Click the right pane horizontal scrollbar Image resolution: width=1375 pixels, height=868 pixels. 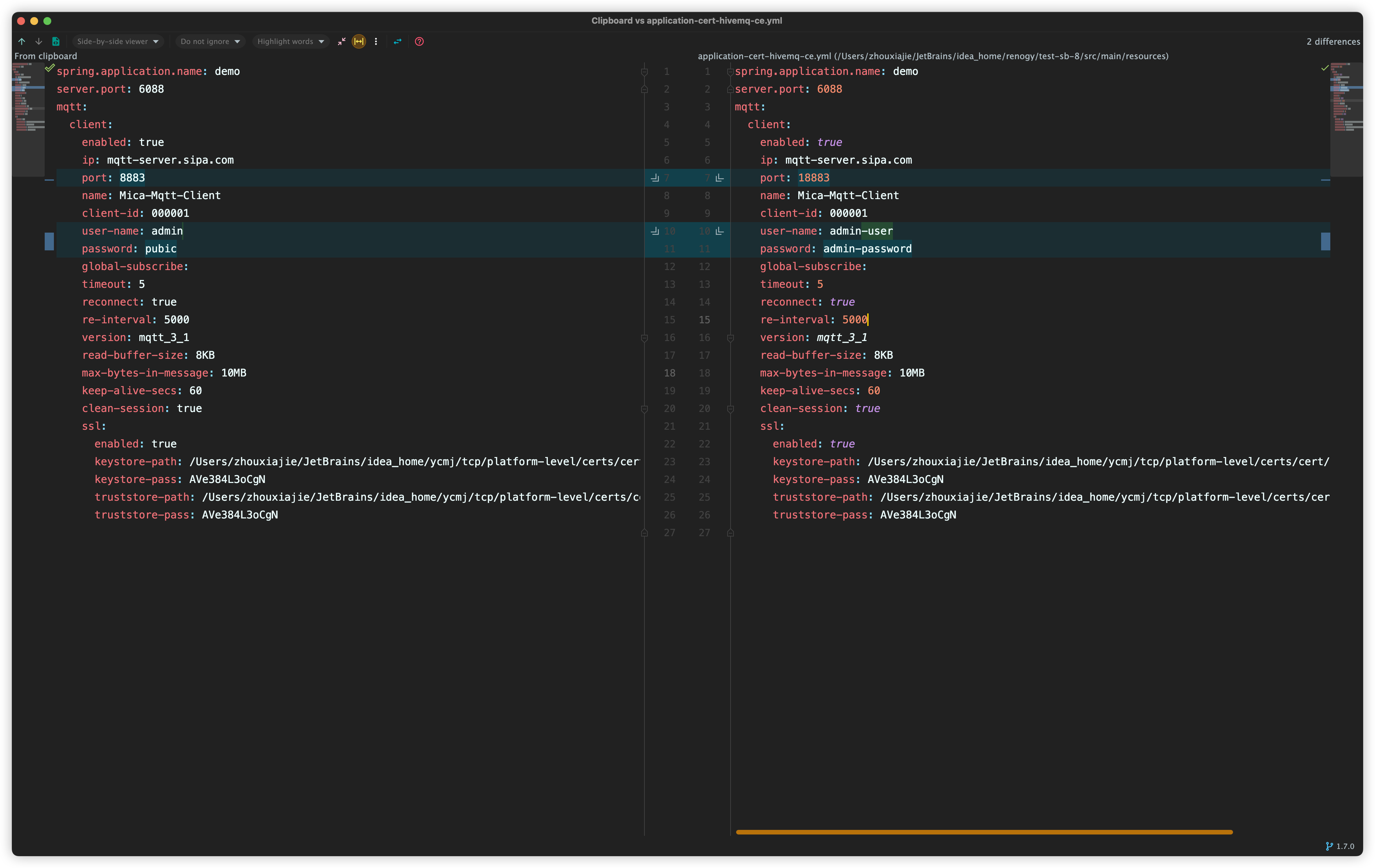pyautogui.click(x=984, y=832)
